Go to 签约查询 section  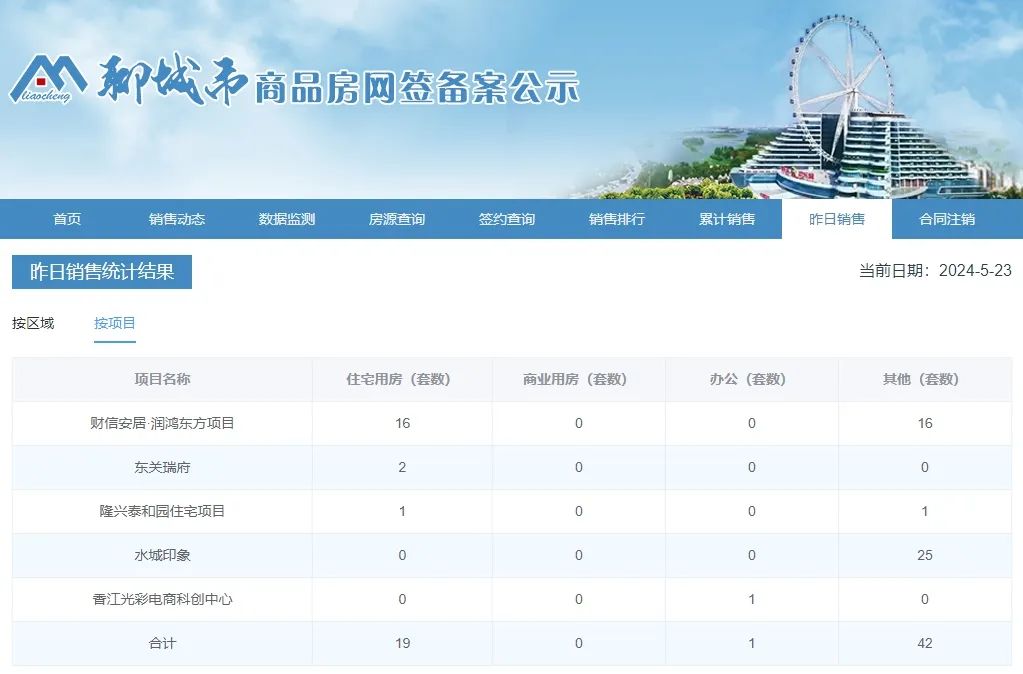coord(506,218)
